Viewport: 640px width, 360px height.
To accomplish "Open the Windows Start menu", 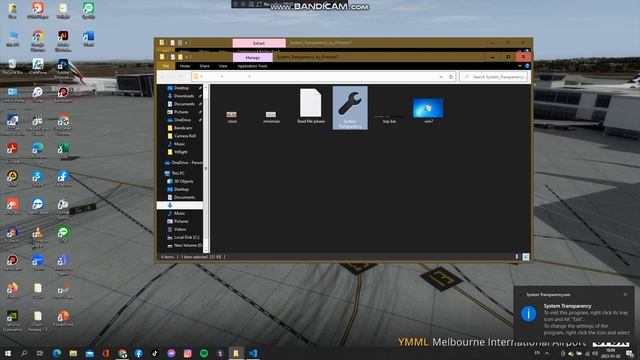I will [x=7, y=353].
